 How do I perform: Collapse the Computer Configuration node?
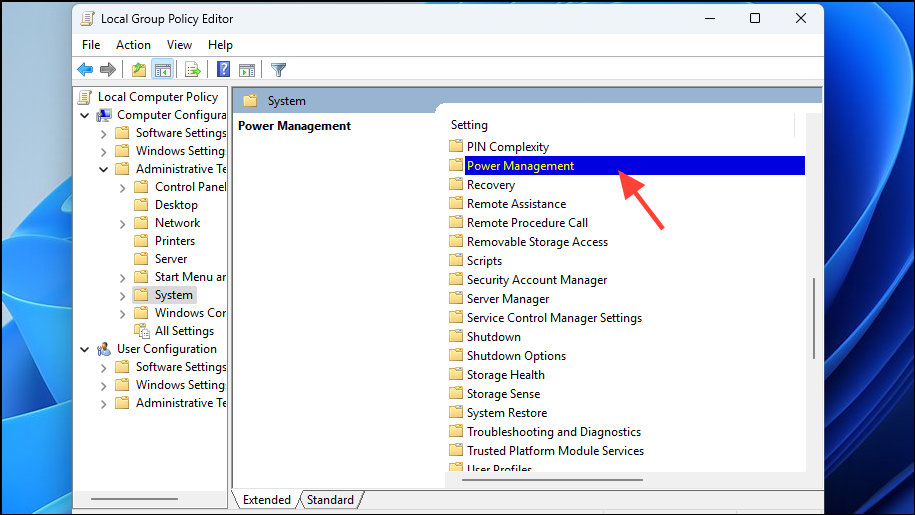[85, 115]
